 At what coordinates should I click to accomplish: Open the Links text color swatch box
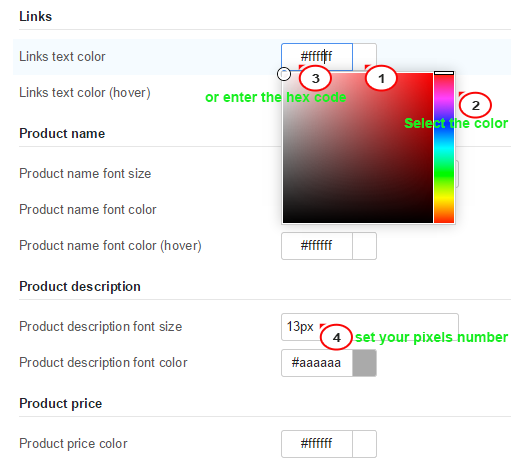click(364, 57)
